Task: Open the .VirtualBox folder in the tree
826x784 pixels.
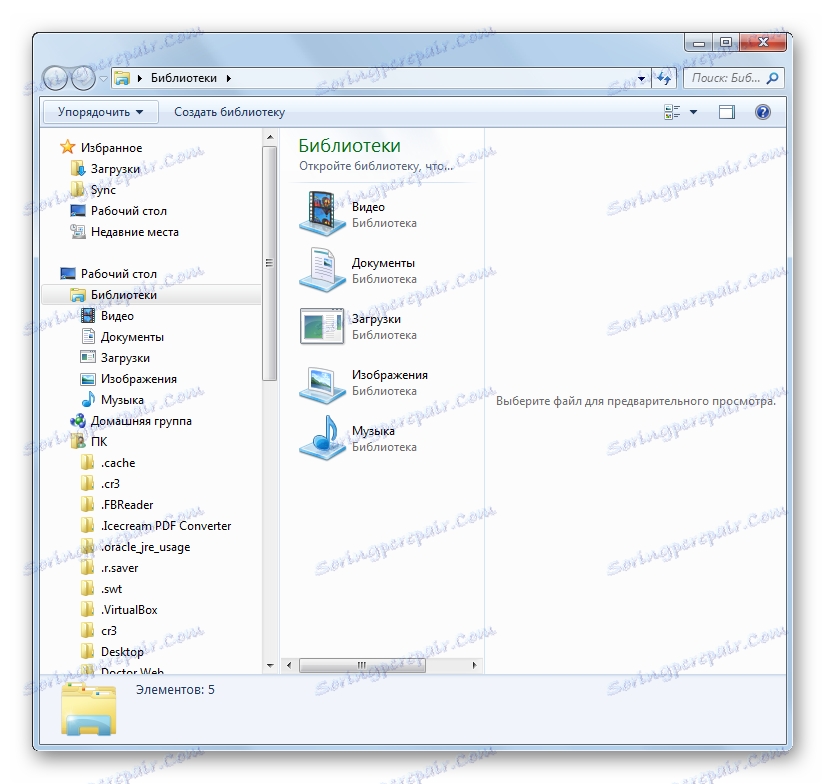Action: 129,609
